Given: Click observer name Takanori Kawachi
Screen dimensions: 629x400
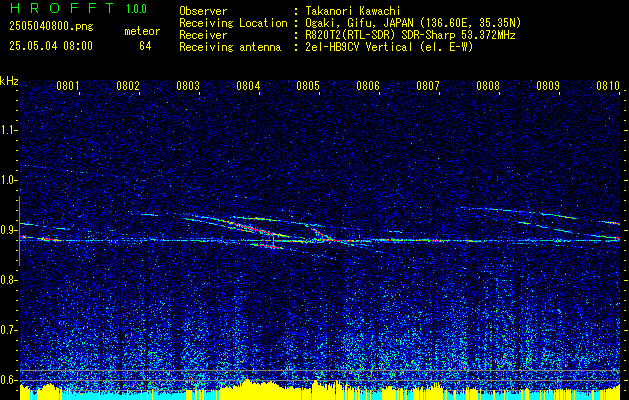Looking at the screenshot, I should pos(352,11).
